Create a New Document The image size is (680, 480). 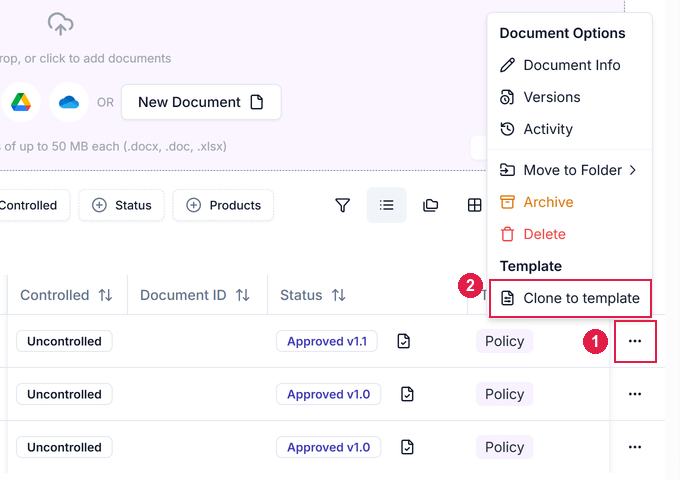pyautogui.click(x=201, y=102)
